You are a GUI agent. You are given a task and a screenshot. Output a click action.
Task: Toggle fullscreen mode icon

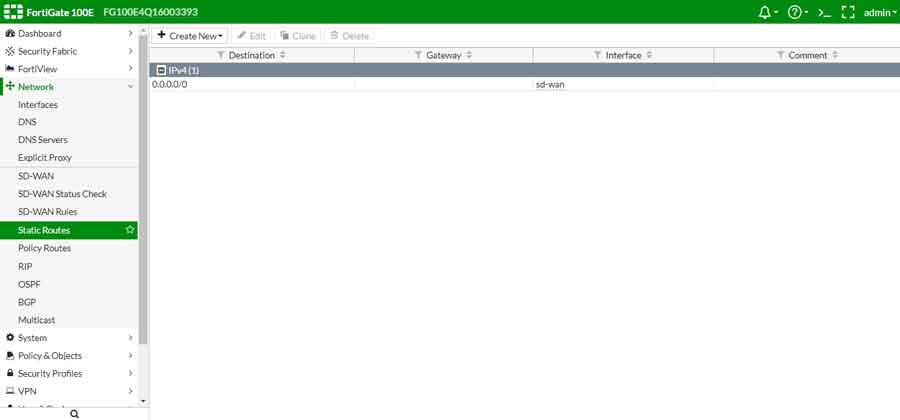848,13
